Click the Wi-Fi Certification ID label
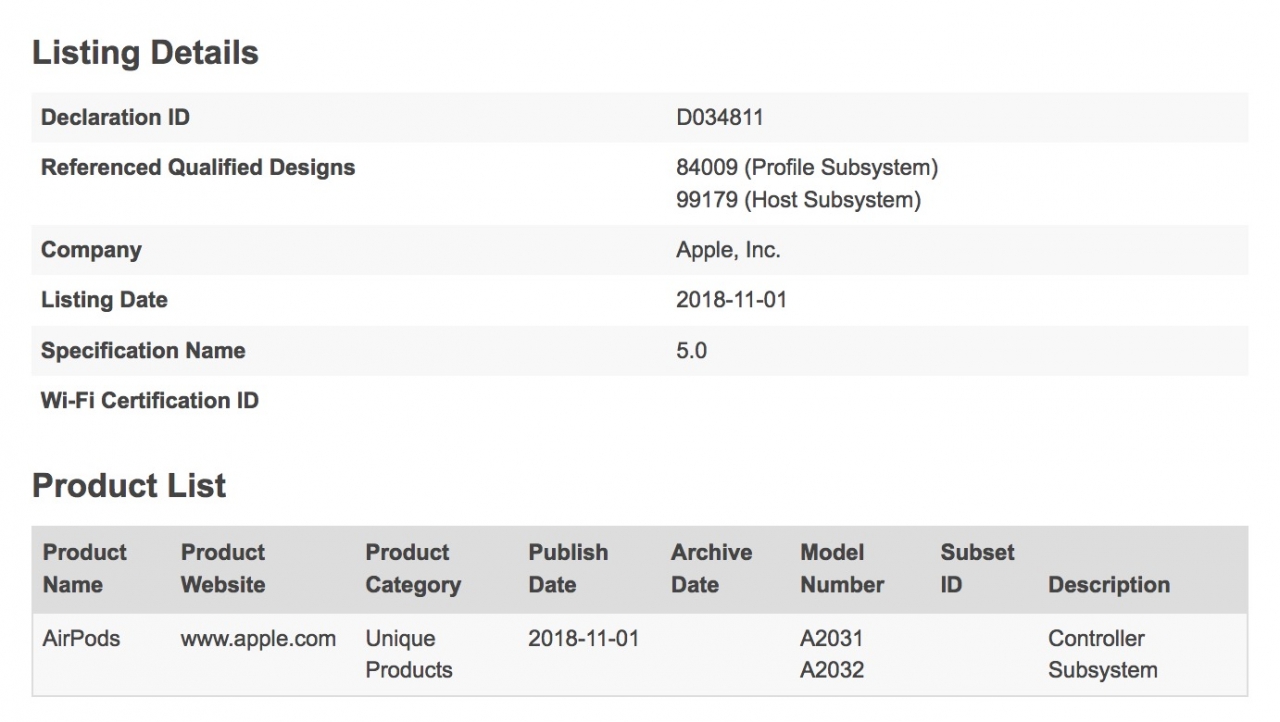 pyautogui.click(x=150, y=400)
